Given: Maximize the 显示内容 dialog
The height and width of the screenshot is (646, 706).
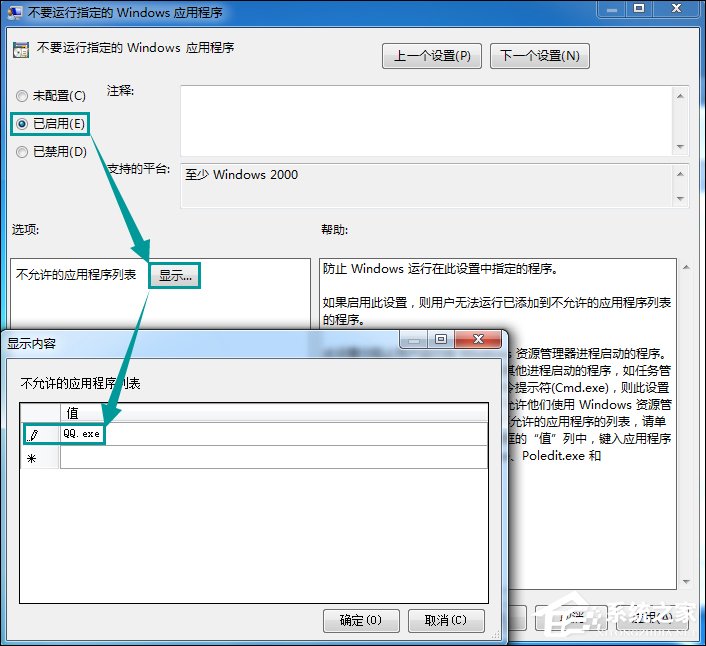Looking at the screenshot, I should click(x=440, y=340).
